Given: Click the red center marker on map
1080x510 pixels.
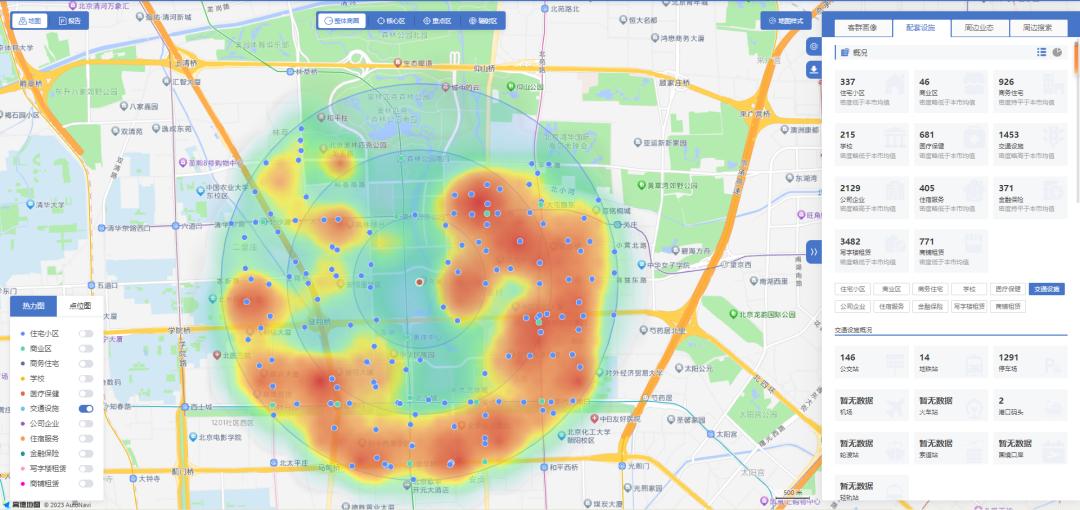Looking at the screenshot, I should (419, 282).
